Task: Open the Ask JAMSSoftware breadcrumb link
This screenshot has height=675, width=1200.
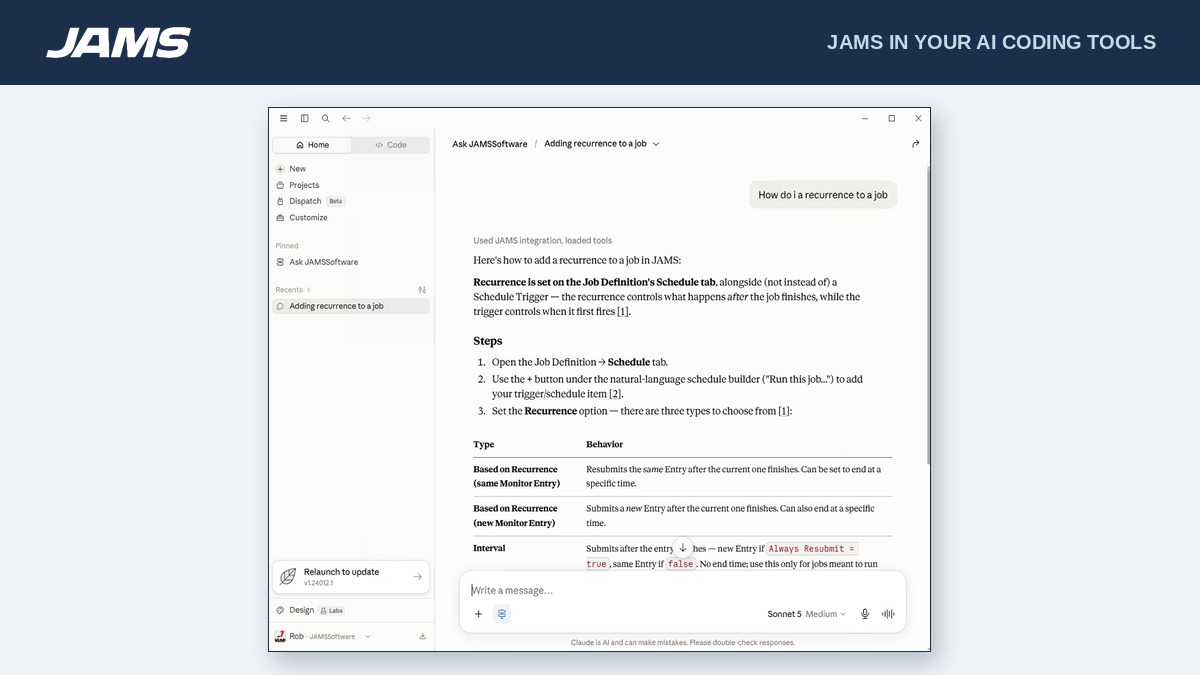Action: (x=490, y=144)
